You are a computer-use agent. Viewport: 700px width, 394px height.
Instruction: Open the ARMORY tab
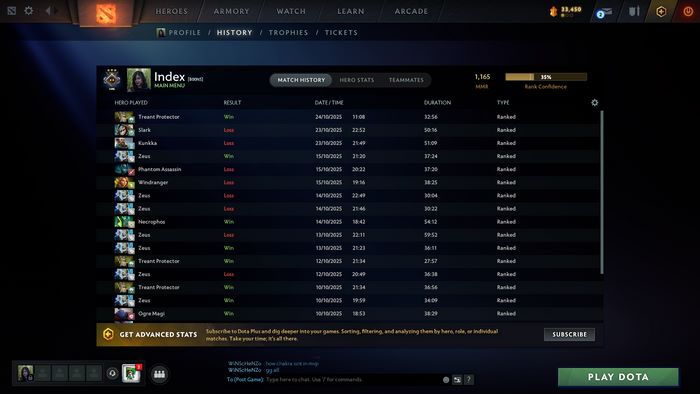(231, 11)
